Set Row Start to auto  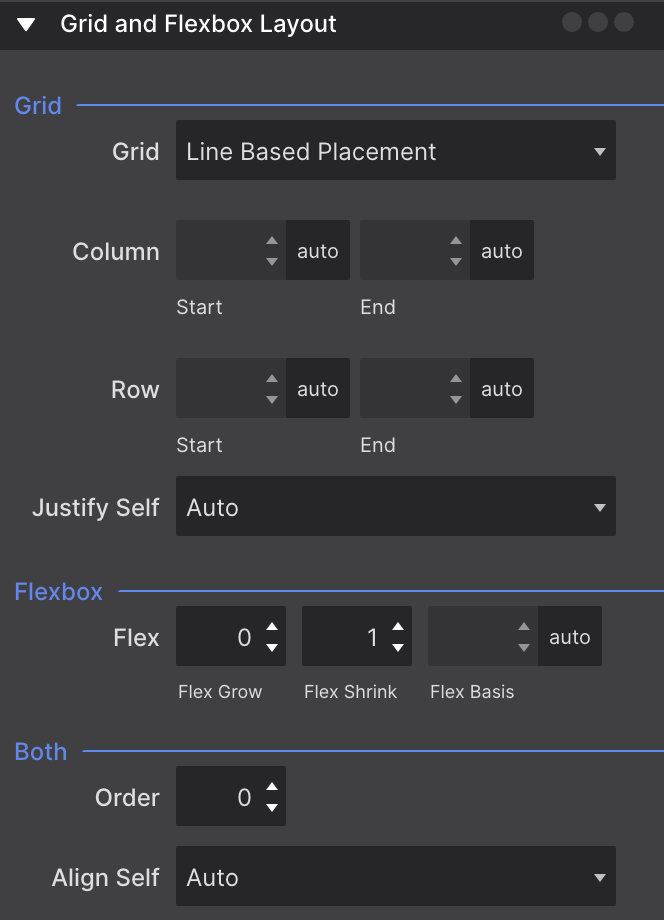[x=318, y=388]
